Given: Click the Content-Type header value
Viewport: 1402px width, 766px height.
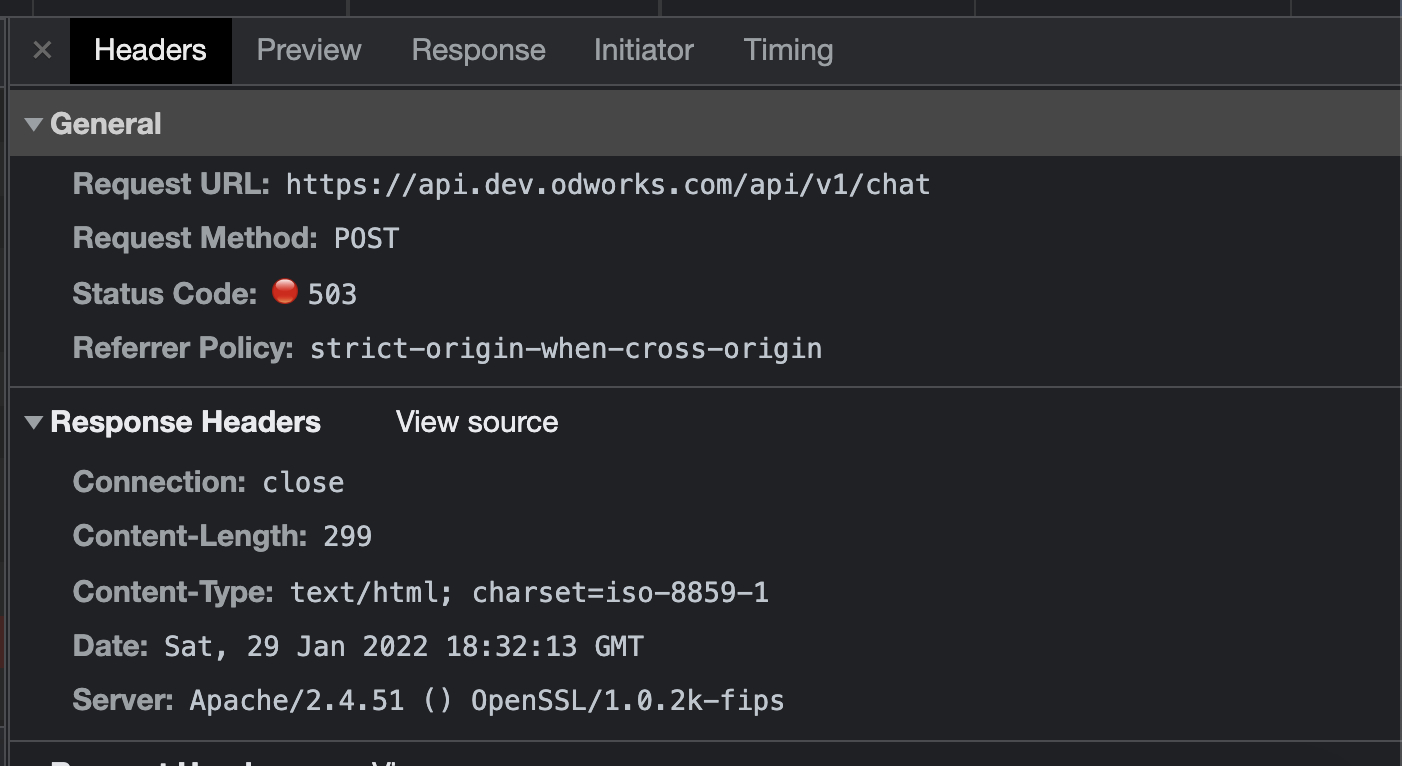Looking at the screenshot, I should click(x=529, y=593).
